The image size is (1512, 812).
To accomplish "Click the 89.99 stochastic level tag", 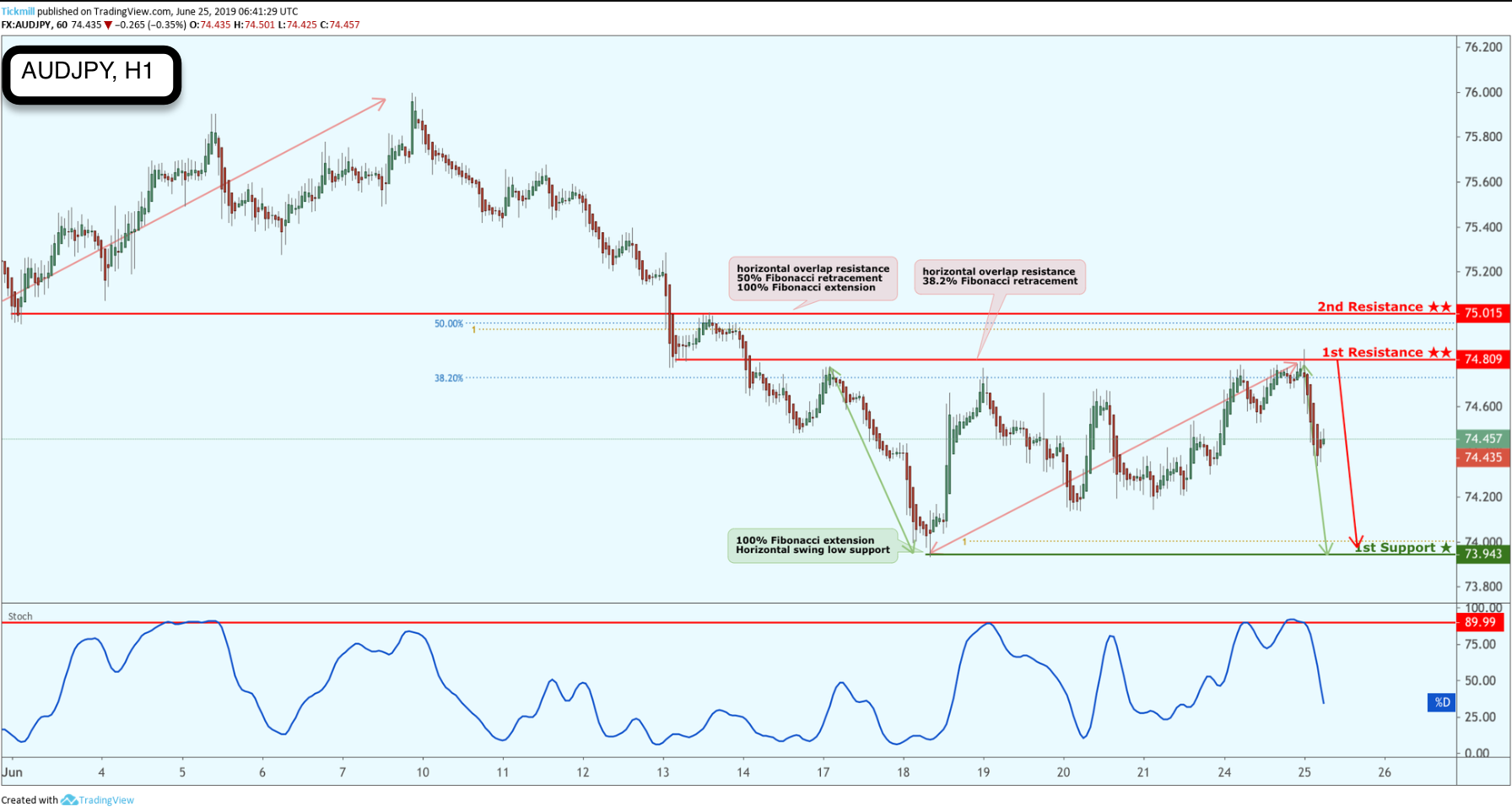I will click(x=1481, y=622).
